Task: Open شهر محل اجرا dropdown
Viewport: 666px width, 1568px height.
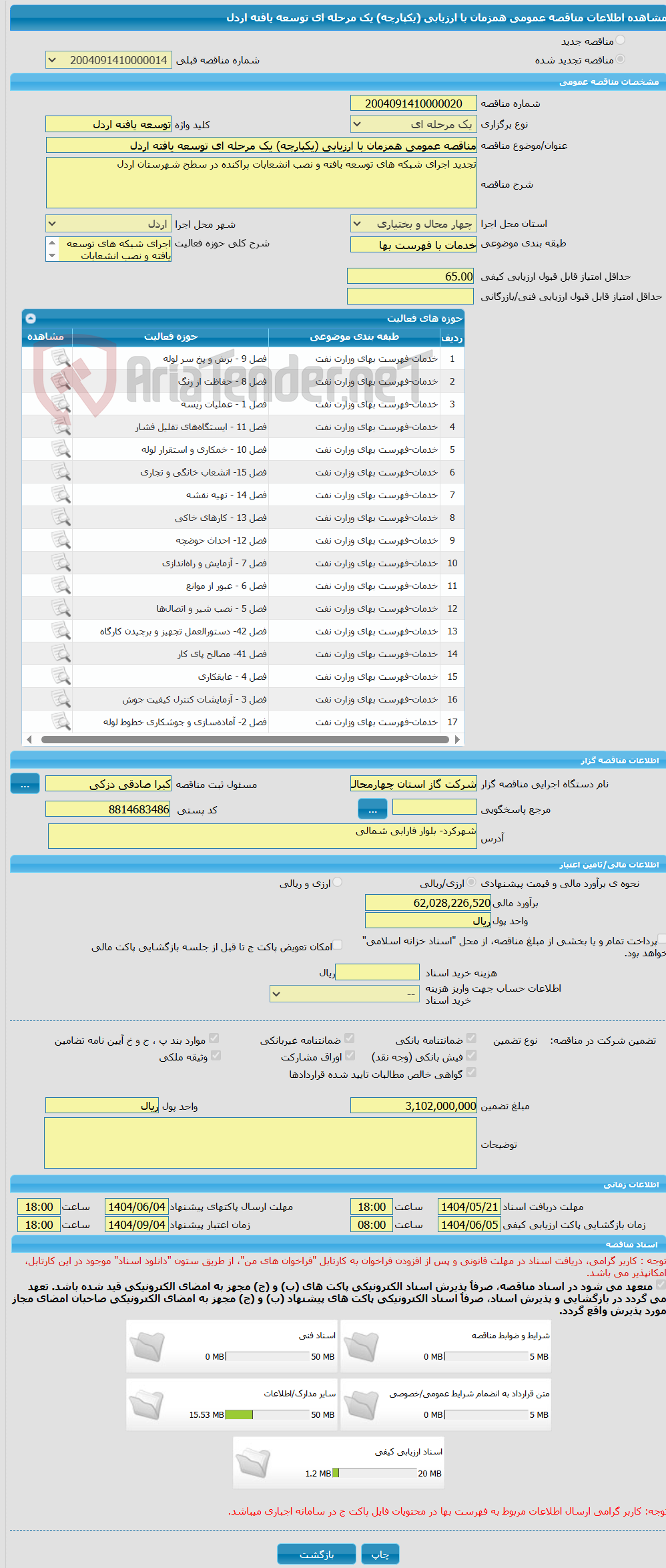Action: point(109,224)
